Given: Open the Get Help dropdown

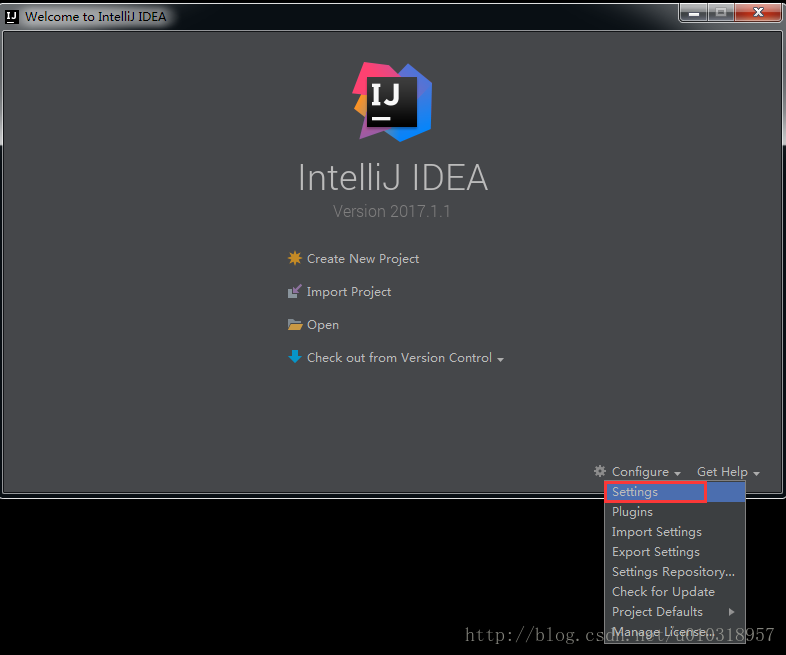Looking at the screenshot, I should [728, 472].
